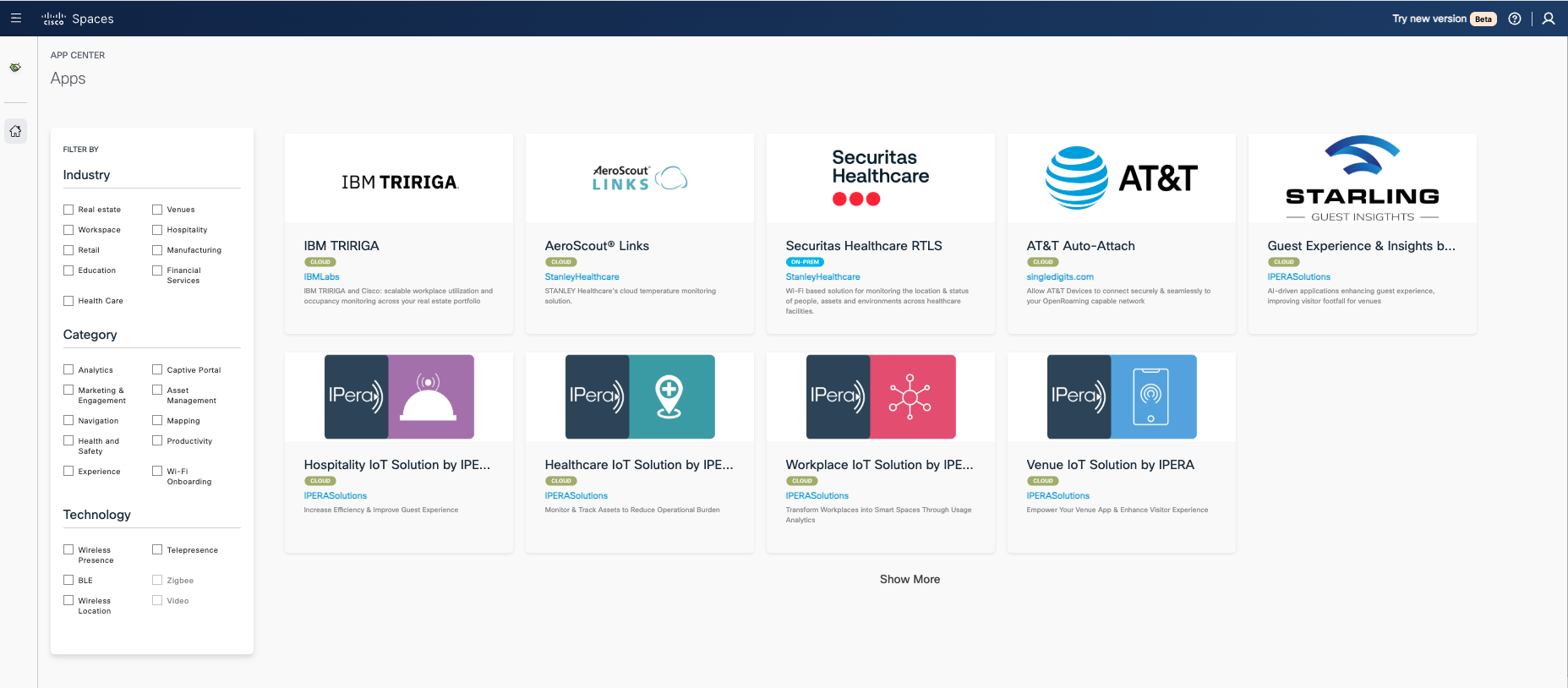This screenshot has height=688, width=1568.
Task: Check the Health Care industry checkbox
Action: (x=68, y=301)
